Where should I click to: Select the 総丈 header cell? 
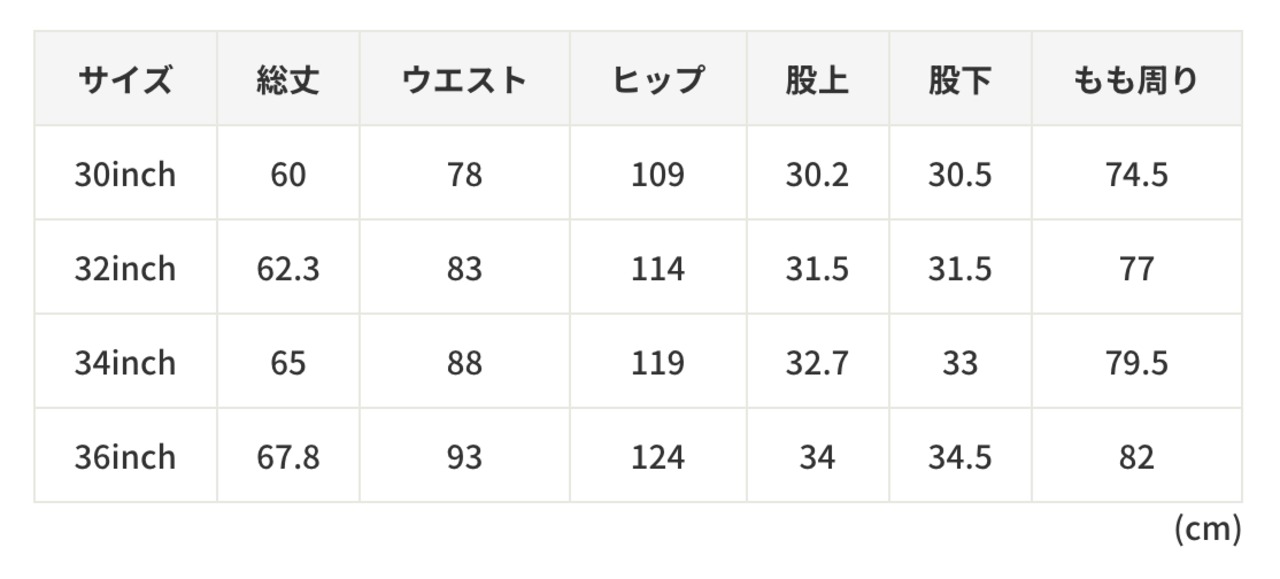tap(288, 79)
